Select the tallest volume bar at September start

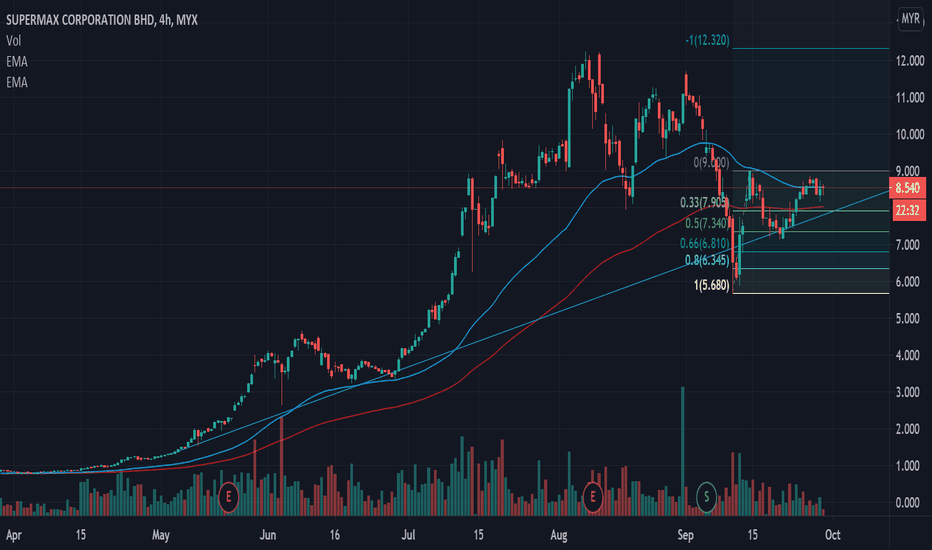[x=682, y=451]
